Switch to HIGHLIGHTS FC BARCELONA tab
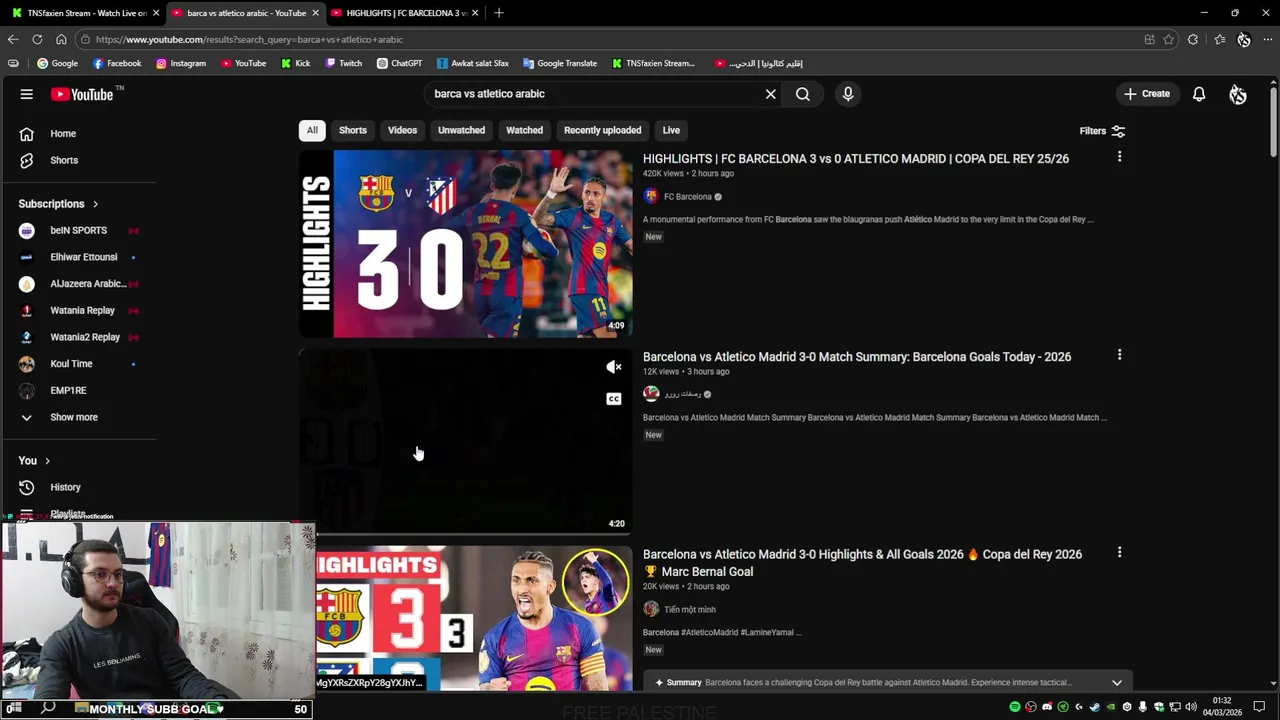 click(x=404, y=13)
